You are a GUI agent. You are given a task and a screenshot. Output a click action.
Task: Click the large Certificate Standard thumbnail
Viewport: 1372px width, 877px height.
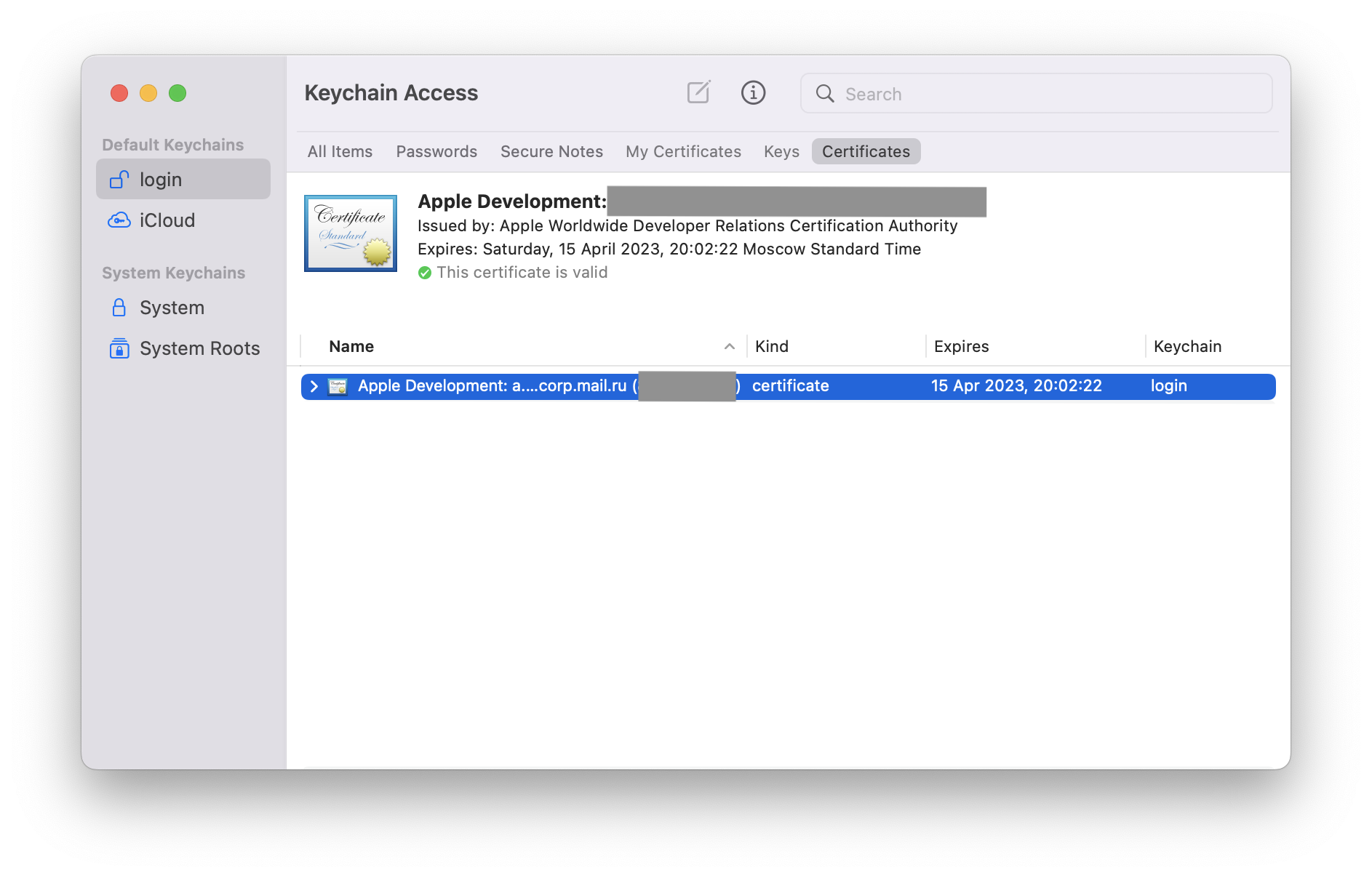tap(351, 233)
